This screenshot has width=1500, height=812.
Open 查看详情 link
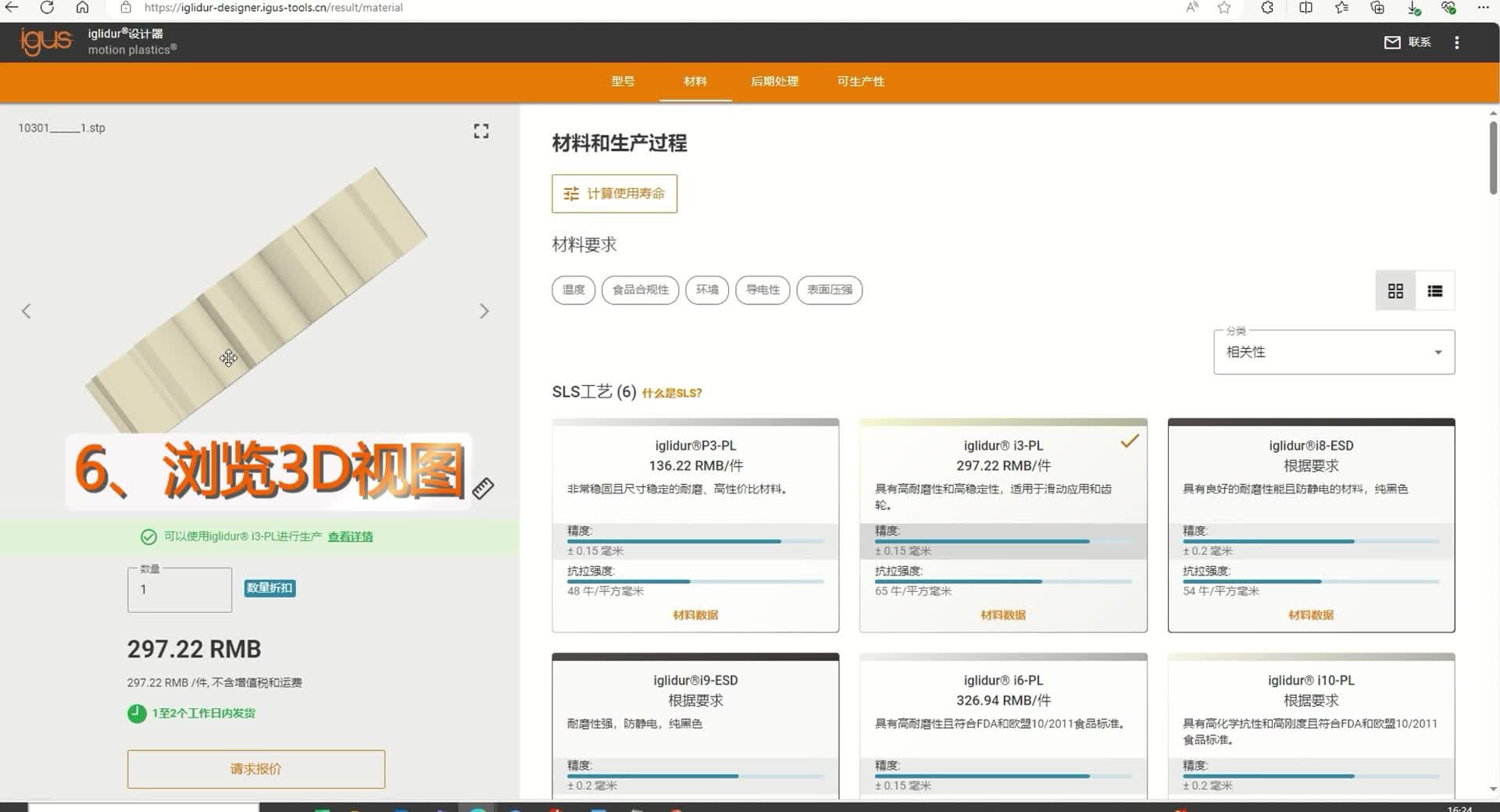[x=350, y=536]
